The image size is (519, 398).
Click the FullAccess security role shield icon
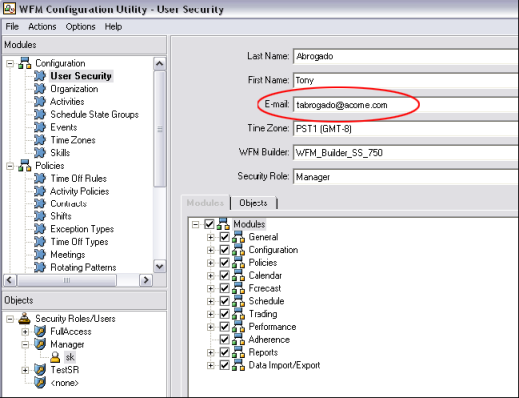point(40,331)
